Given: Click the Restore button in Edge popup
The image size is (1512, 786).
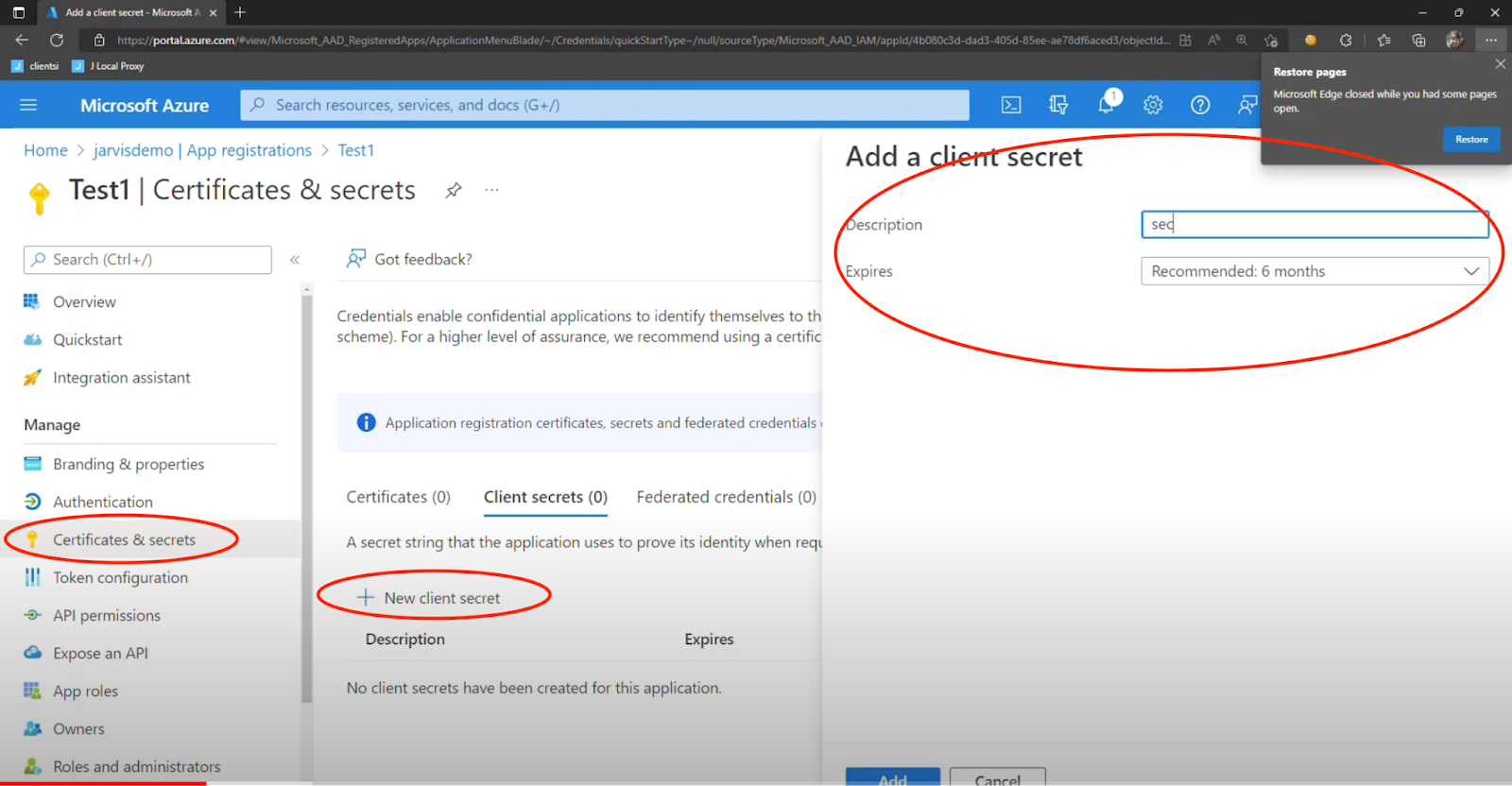Looking at the screenshot, I should (1471, 139).
